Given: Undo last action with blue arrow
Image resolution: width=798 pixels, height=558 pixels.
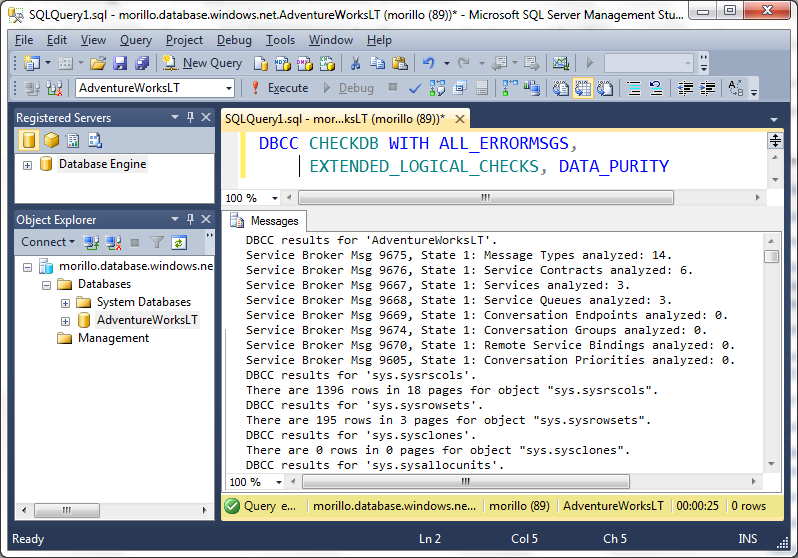Looking at the screenshot, I should 429,63.
